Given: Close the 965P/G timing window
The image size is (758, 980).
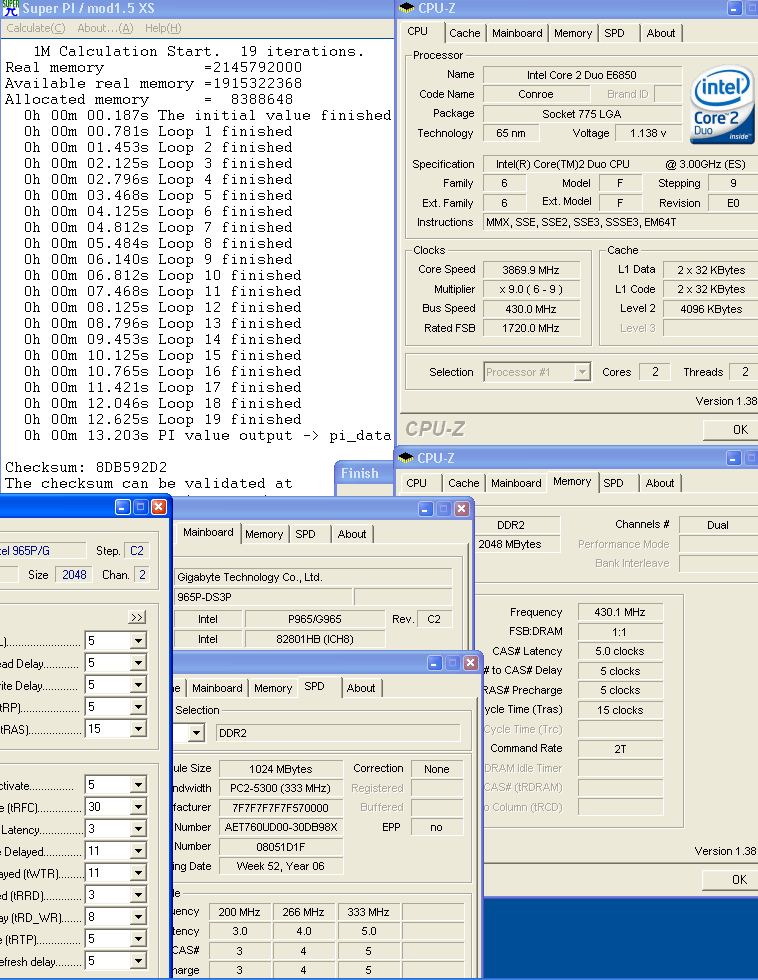Looking at the screenshot, I should (x=158, y=507).
